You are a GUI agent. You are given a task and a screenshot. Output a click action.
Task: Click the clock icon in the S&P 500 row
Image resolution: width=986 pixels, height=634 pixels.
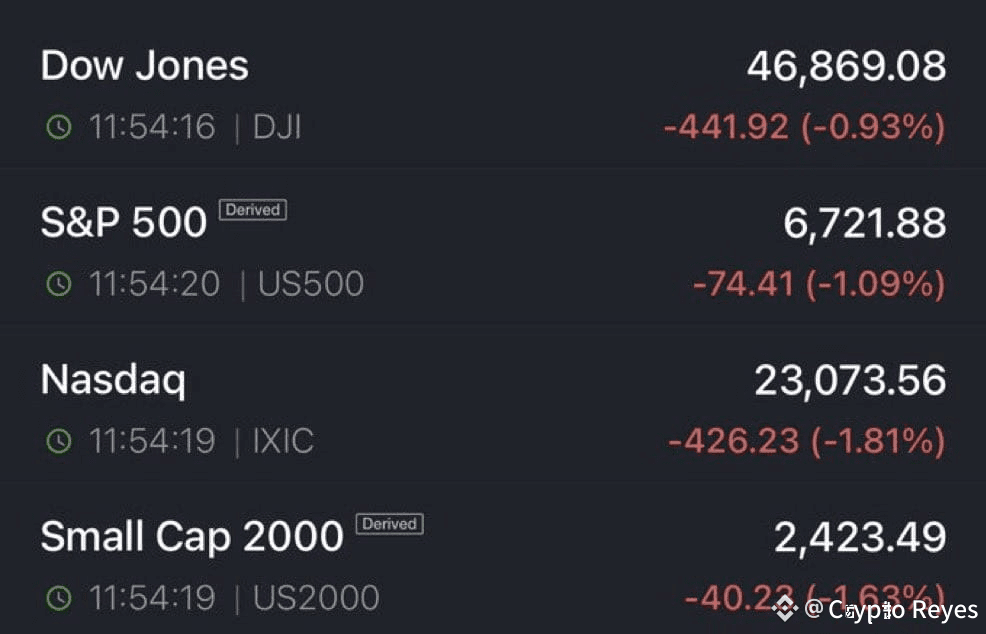(x=59, y=285)
